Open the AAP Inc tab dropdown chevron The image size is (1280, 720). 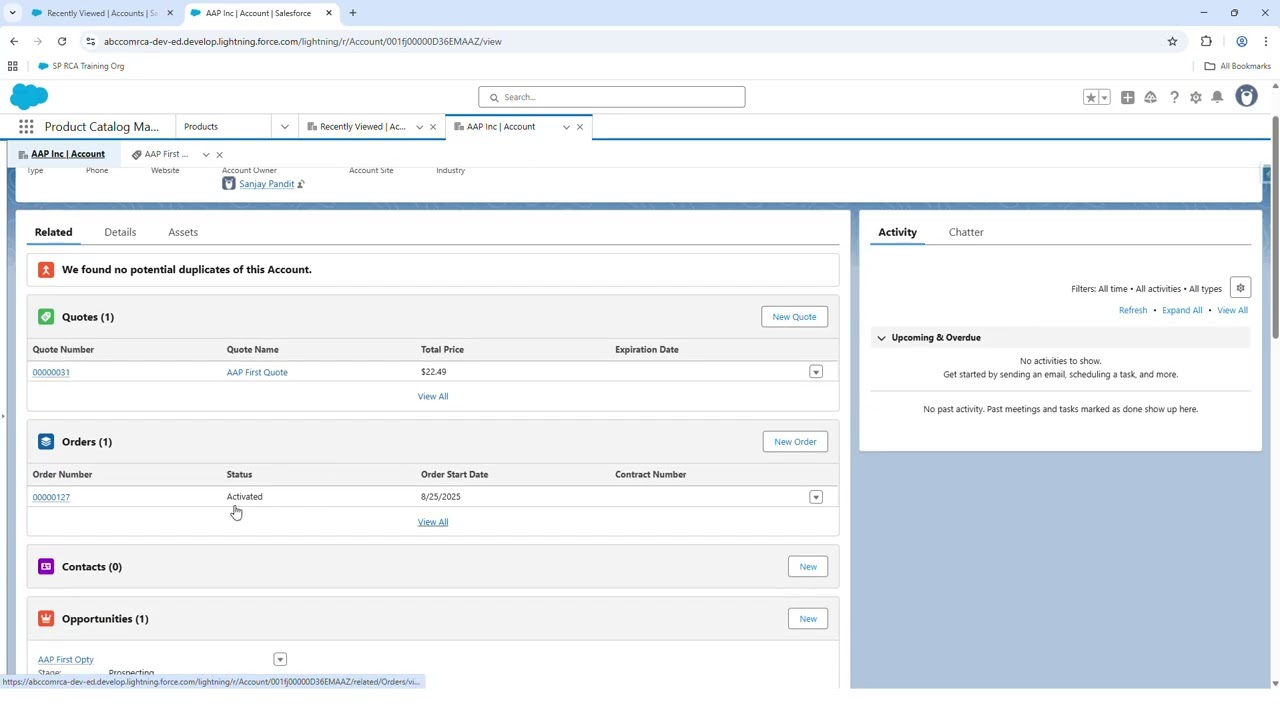[566, 127]
